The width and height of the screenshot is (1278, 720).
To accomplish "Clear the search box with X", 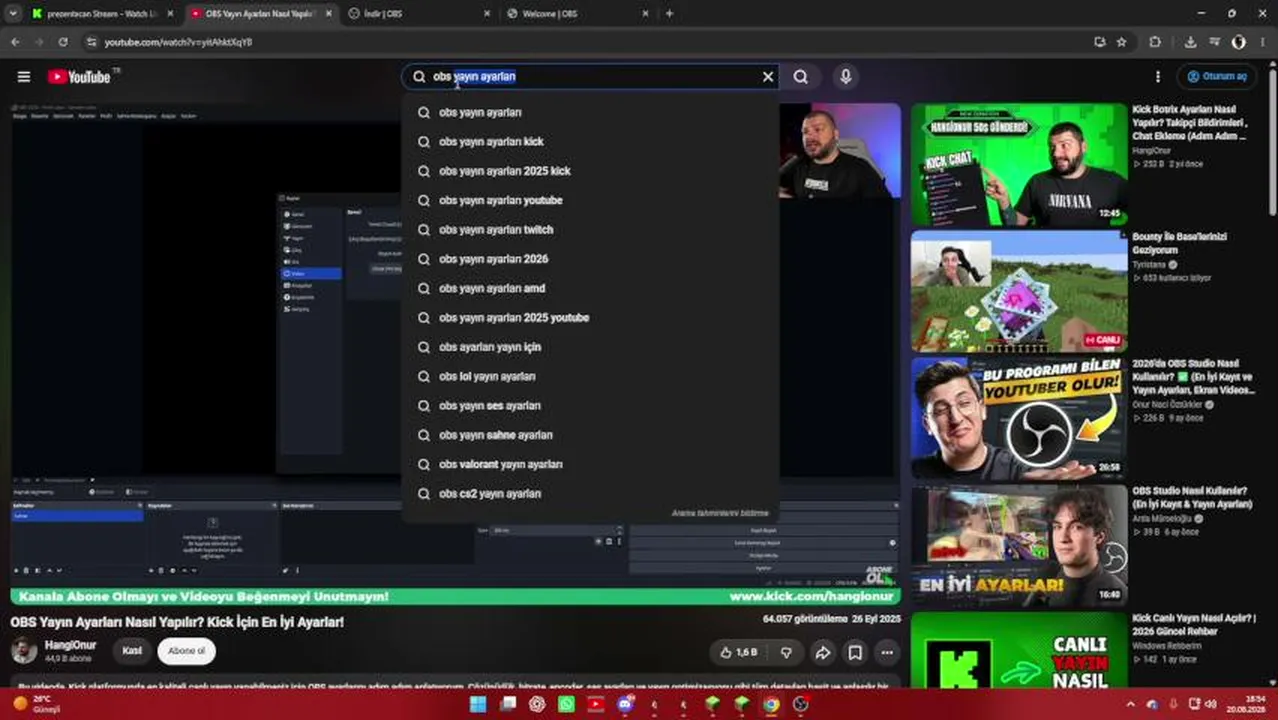I will pos(768,77).
